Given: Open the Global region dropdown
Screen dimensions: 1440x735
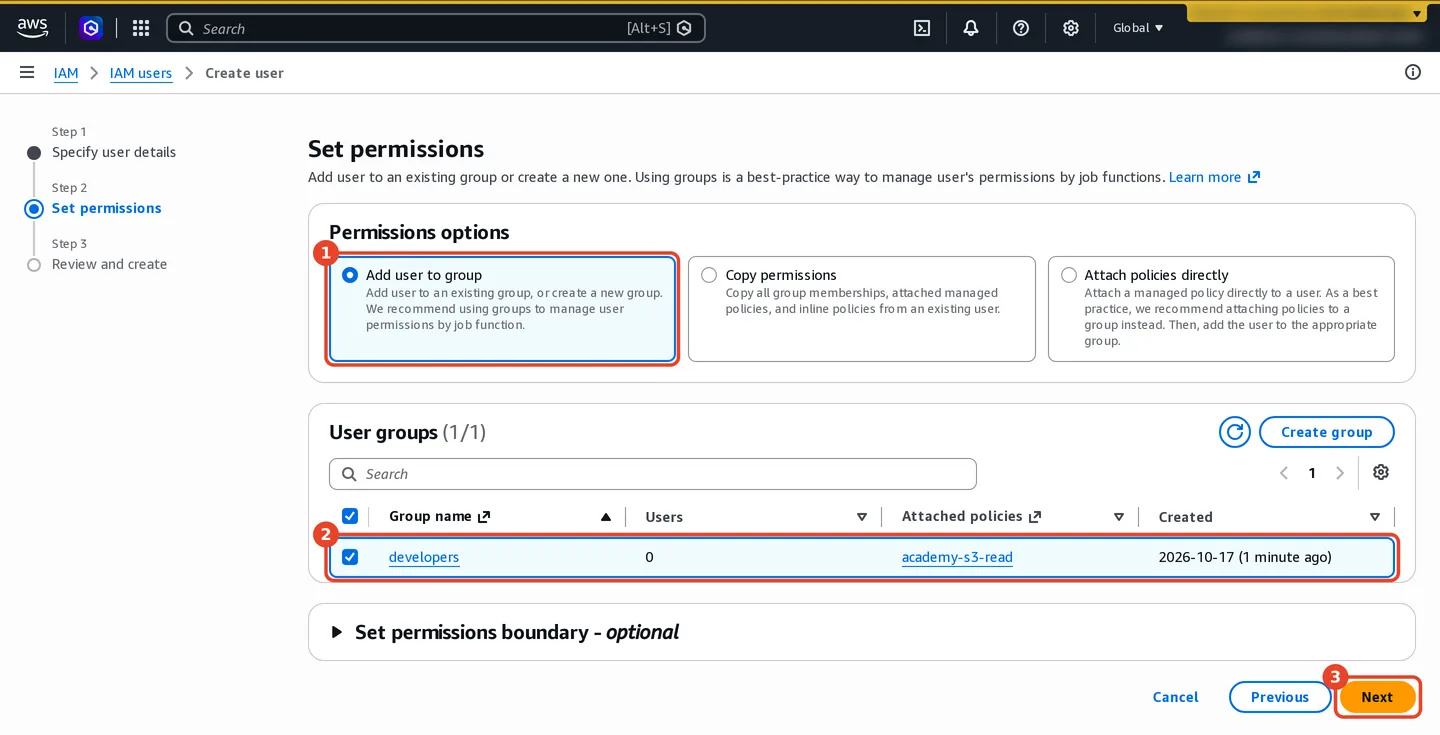Looking at the screenshot, I should point(1138,28).
